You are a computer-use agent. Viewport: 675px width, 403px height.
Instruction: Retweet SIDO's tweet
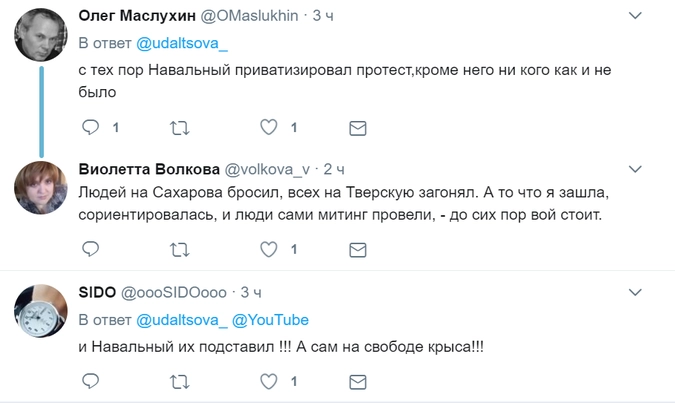pyautogui.click(x=179, y=381)
